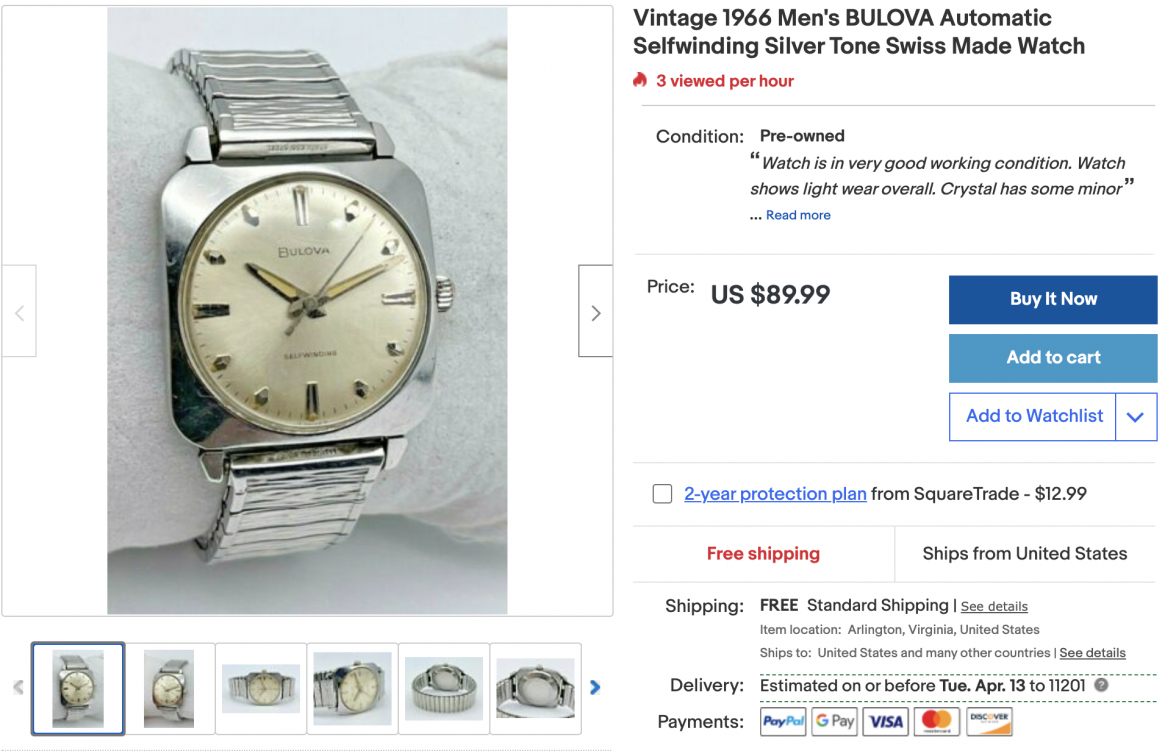Click the Buy It Now button
Viewport: 1176px width, 751px height.
1053,299
